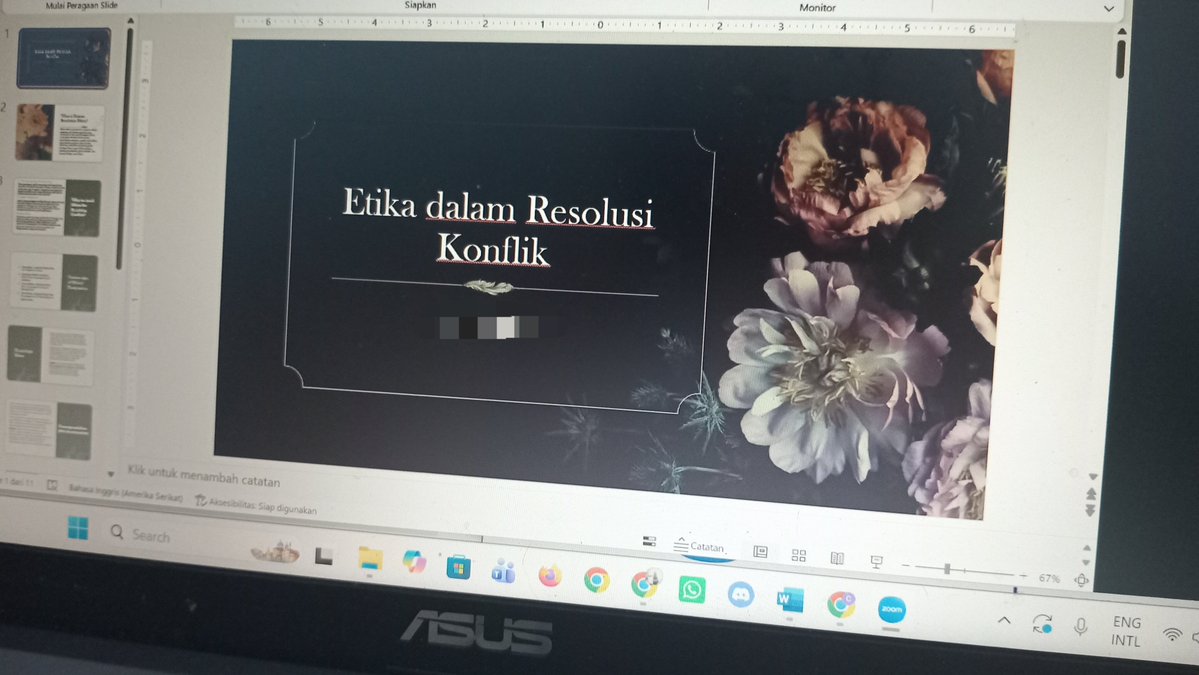Image resolution: width=1199 pixels, height=675 pixels.
Task: Click editor scroll down arrow
Action: (1093, 476)
